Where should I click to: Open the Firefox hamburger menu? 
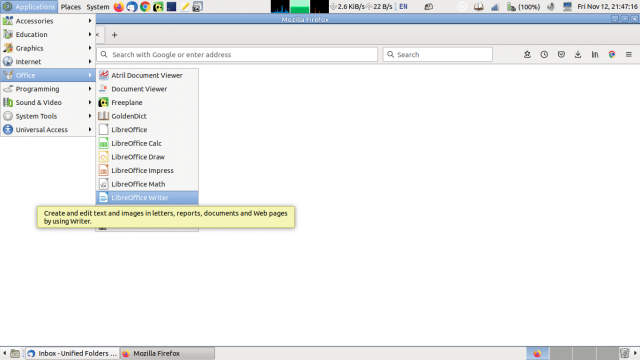point(629,54)
